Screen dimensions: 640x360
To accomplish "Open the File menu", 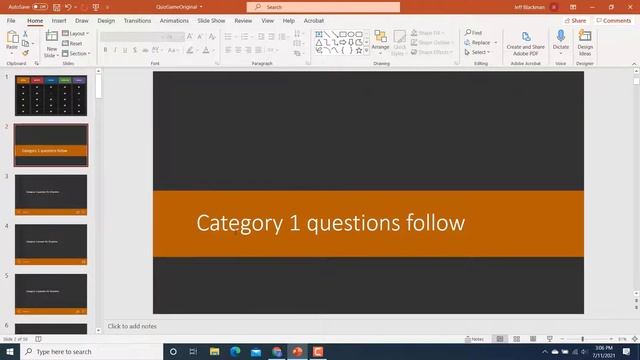I will pyautogui.click(x=11, y=20).
